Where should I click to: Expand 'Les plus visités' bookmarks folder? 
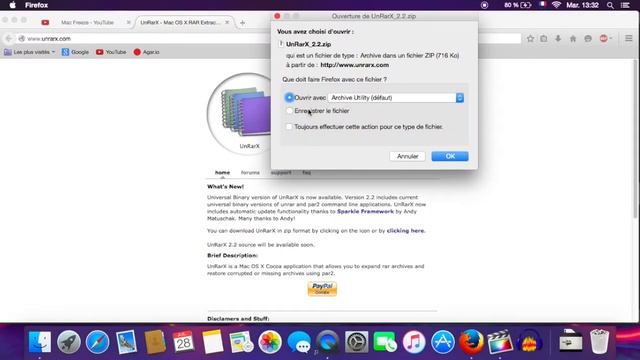click(x=29, y=52)
